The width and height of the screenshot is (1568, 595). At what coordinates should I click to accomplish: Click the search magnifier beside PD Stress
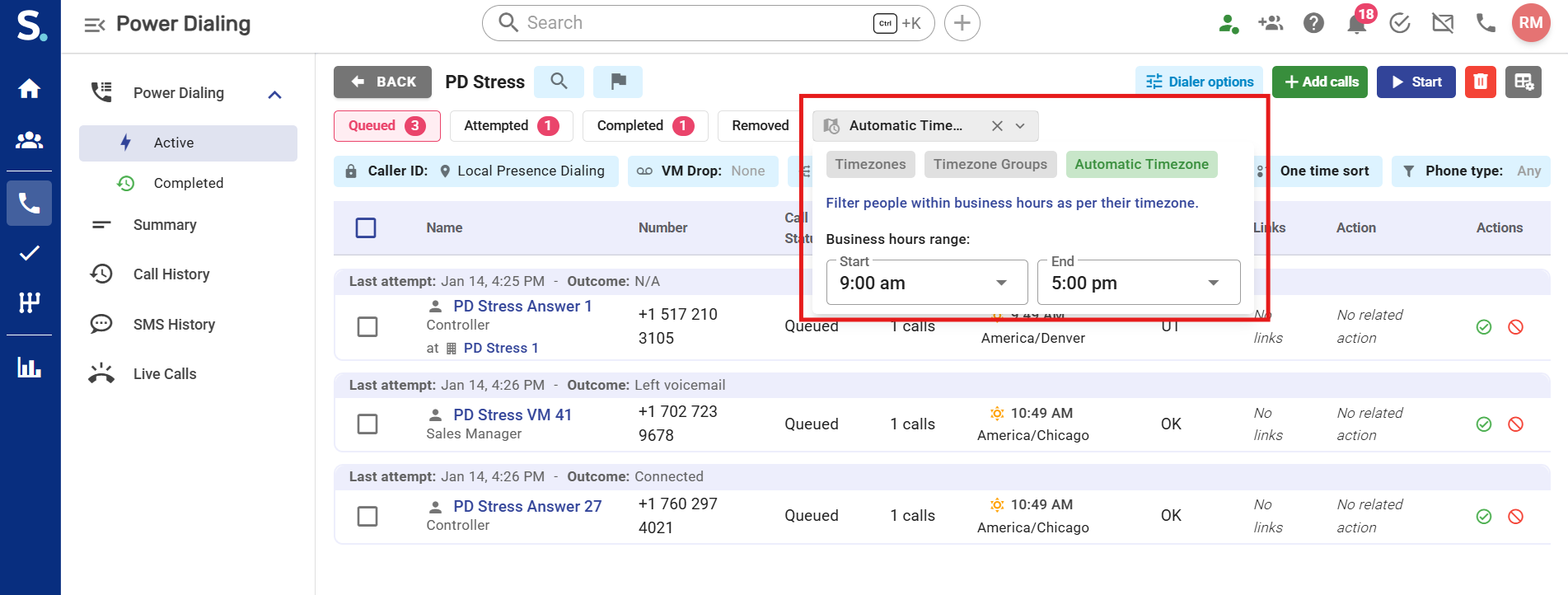pyautogui.click(x=559, y=82)
